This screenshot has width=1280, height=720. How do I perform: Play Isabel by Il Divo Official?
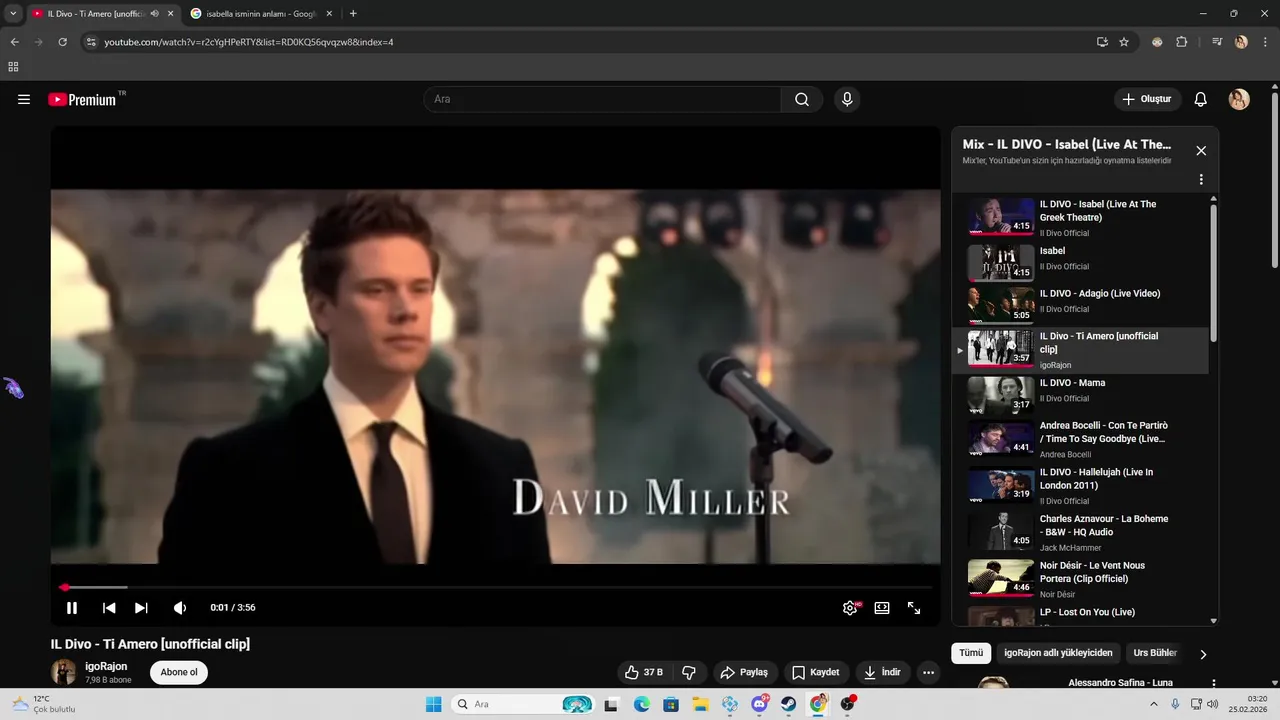[x=1080, y=262]
